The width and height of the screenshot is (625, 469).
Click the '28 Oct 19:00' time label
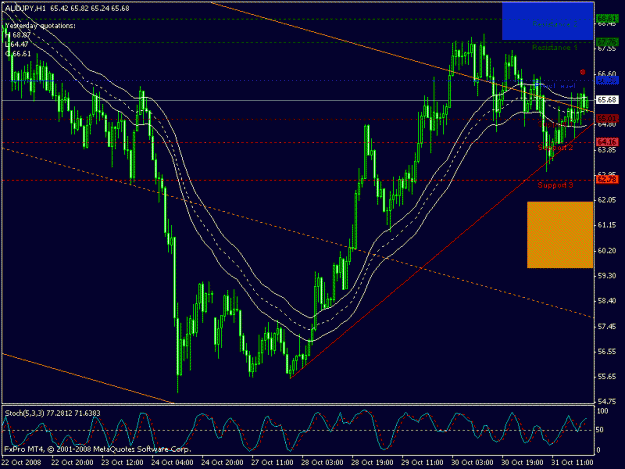pos(372,462)
